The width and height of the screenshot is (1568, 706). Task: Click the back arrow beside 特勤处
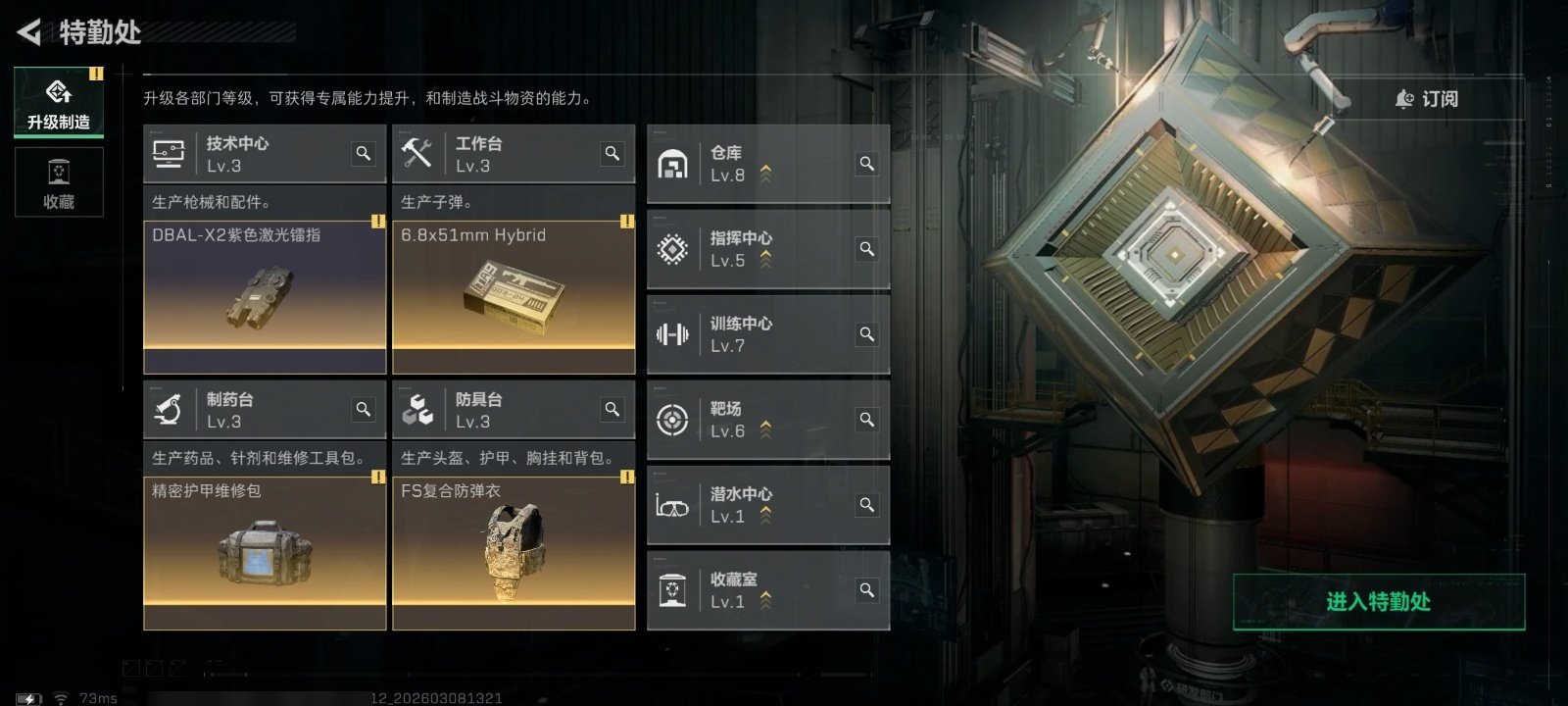coord(28,32)
